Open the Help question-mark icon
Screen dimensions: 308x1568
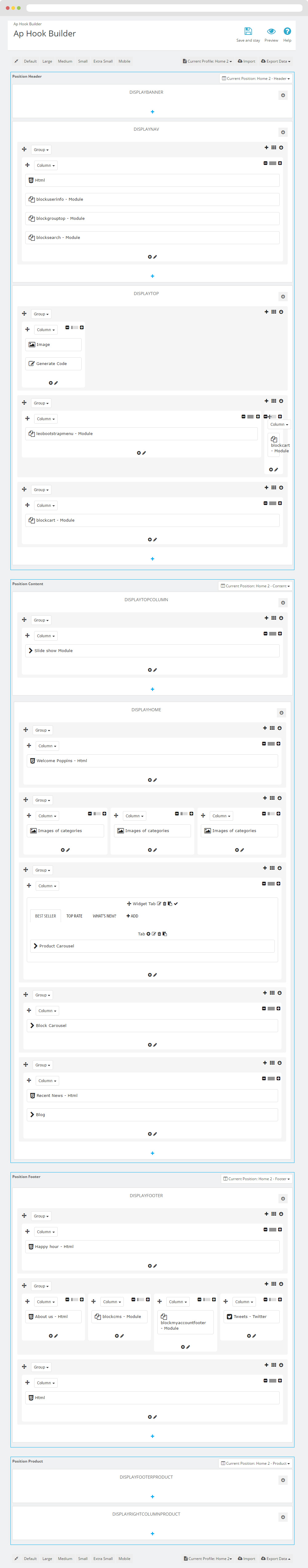pos(287,31)
